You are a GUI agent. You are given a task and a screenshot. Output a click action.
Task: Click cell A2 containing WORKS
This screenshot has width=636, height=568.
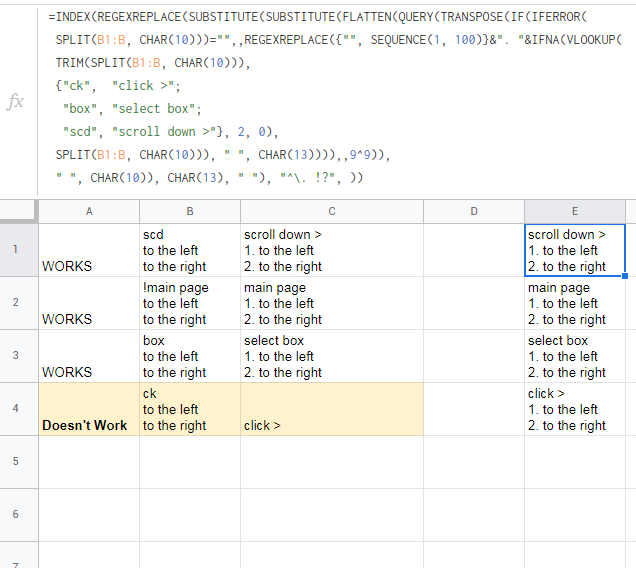click(x=89, y=303)
